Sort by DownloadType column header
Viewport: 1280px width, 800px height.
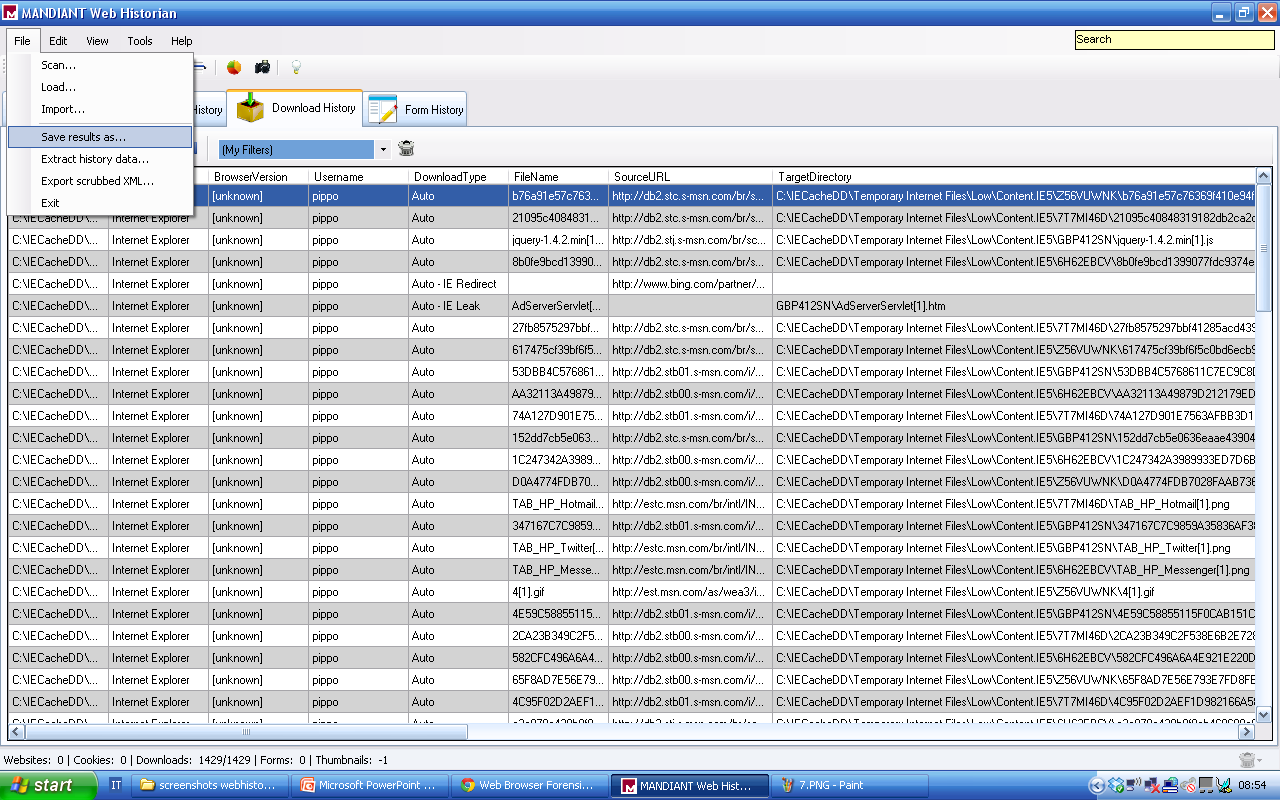[458, 177]
